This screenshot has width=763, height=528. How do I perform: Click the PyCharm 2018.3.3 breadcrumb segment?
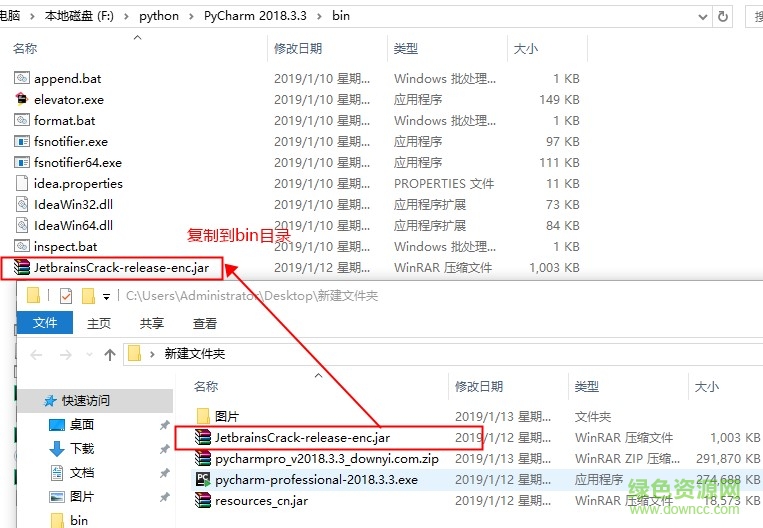click(x=255, y=16)
